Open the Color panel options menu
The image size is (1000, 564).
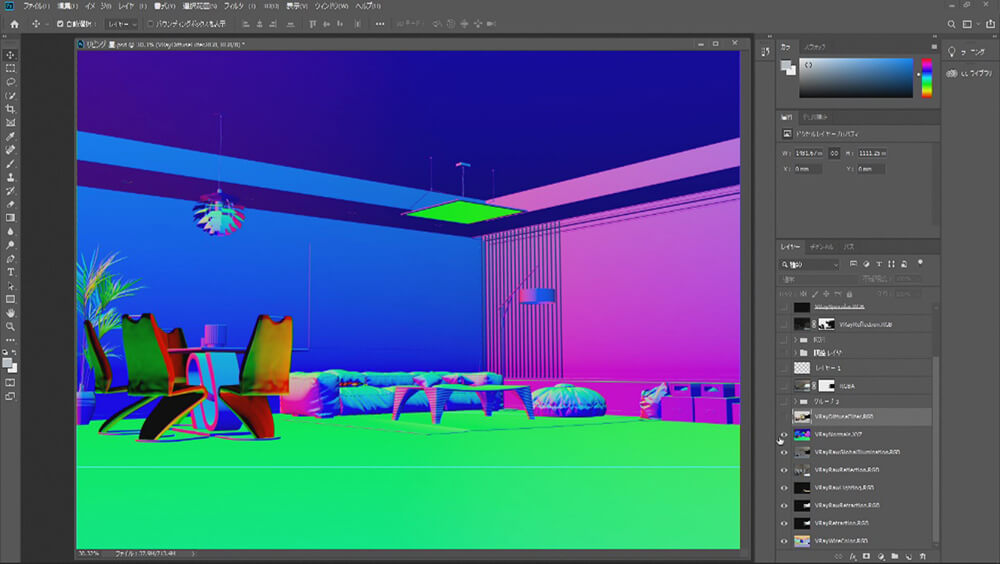(x=934, y=47)
